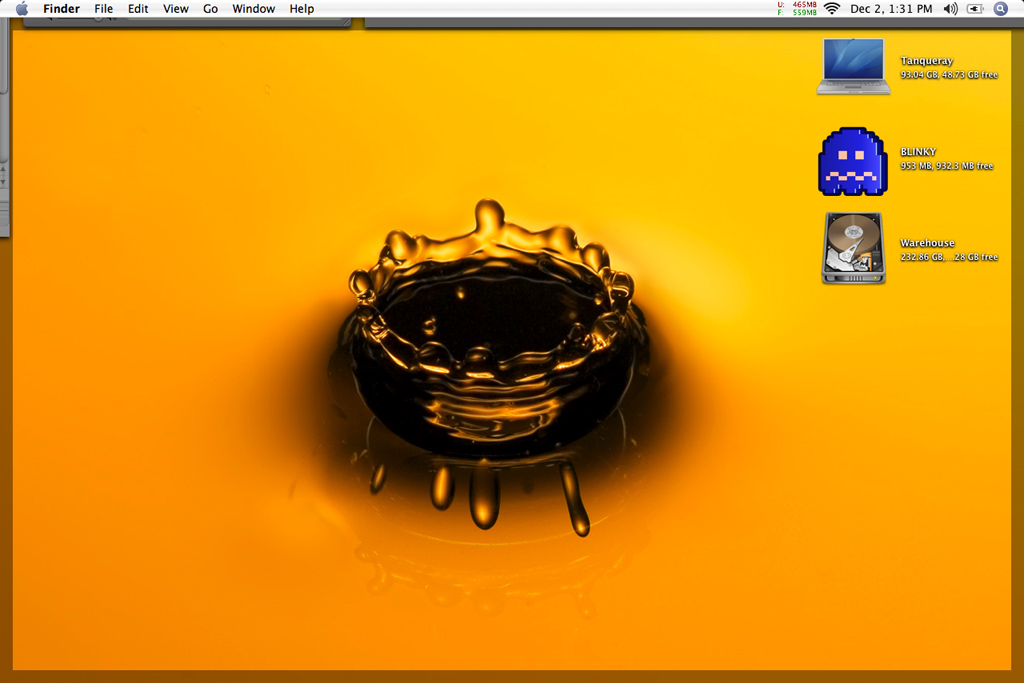The height and width of the screenshot is (683, 1024).
Task: Click the BLINKY volume label
Action: click(918, 151)
